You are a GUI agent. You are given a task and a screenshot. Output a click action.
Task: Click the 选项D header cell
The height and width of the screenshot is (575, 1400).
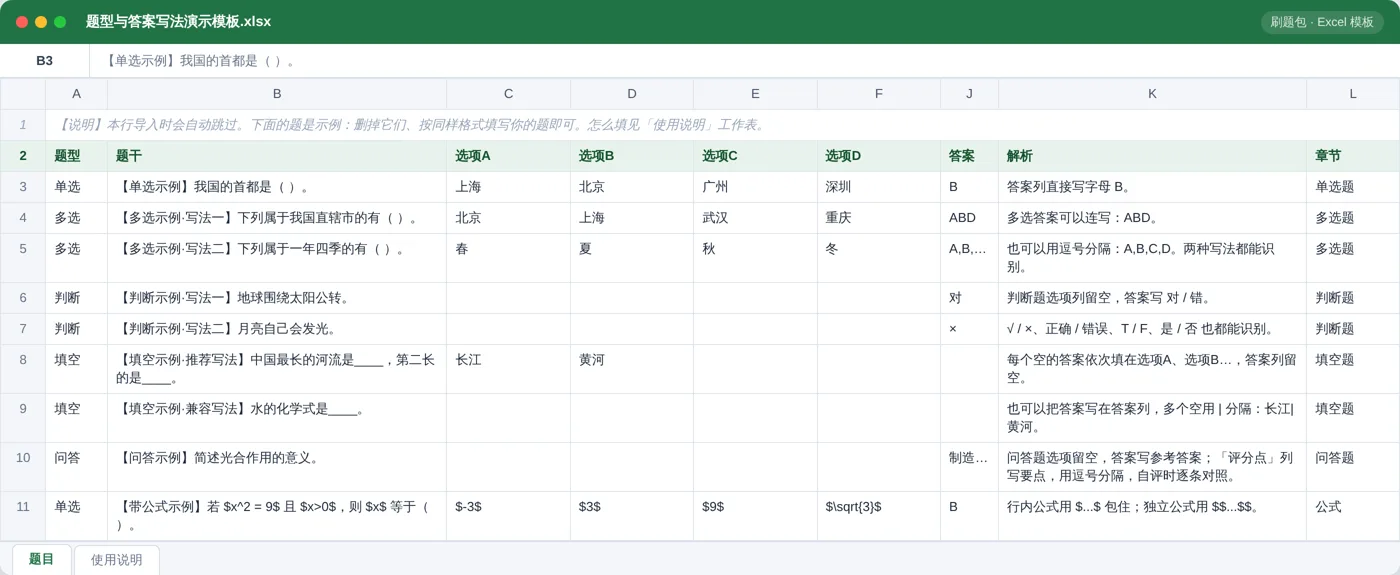coord(879,156)
